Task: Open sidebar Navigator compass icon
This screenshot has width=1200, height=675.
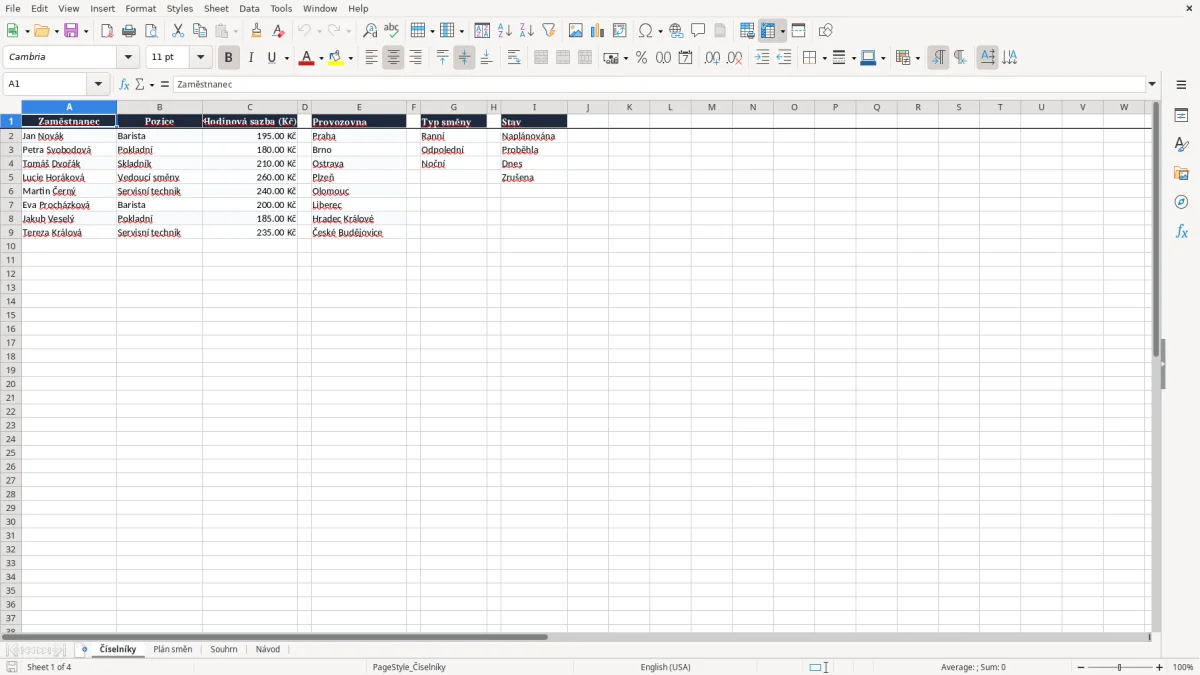Action: click(1181, 202)
